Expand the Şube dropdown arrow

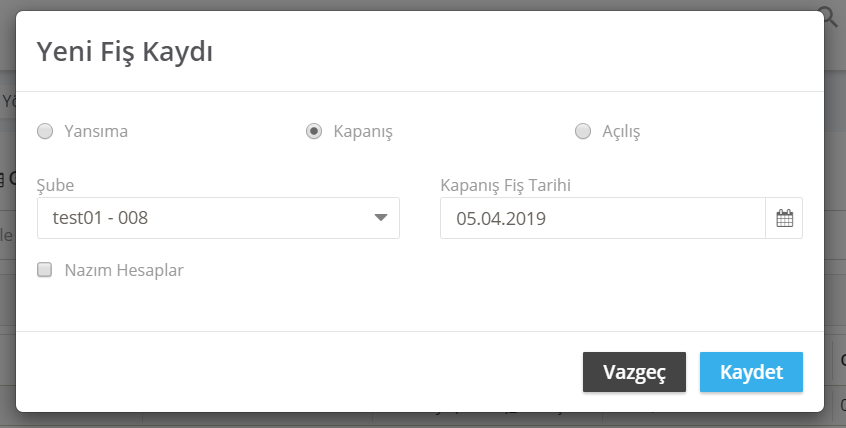point(381,218)
